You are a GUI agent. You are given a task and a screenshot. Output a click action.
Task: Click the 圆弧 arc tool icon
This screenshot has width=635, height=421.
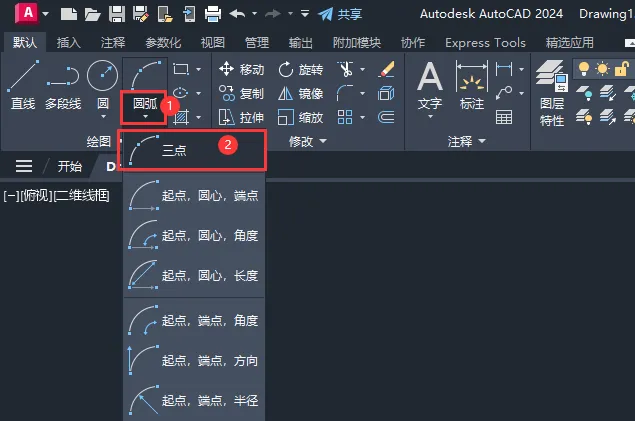coord(145,75)
